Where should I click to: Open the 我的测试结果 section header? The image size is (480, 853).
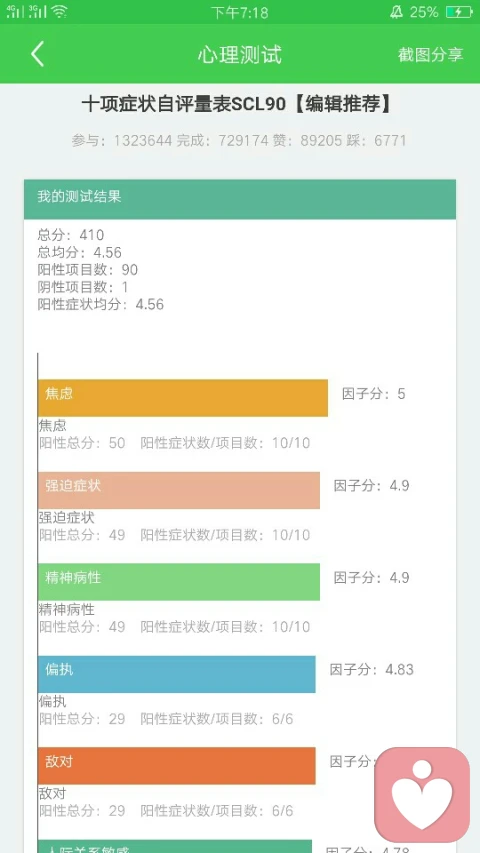240,199
